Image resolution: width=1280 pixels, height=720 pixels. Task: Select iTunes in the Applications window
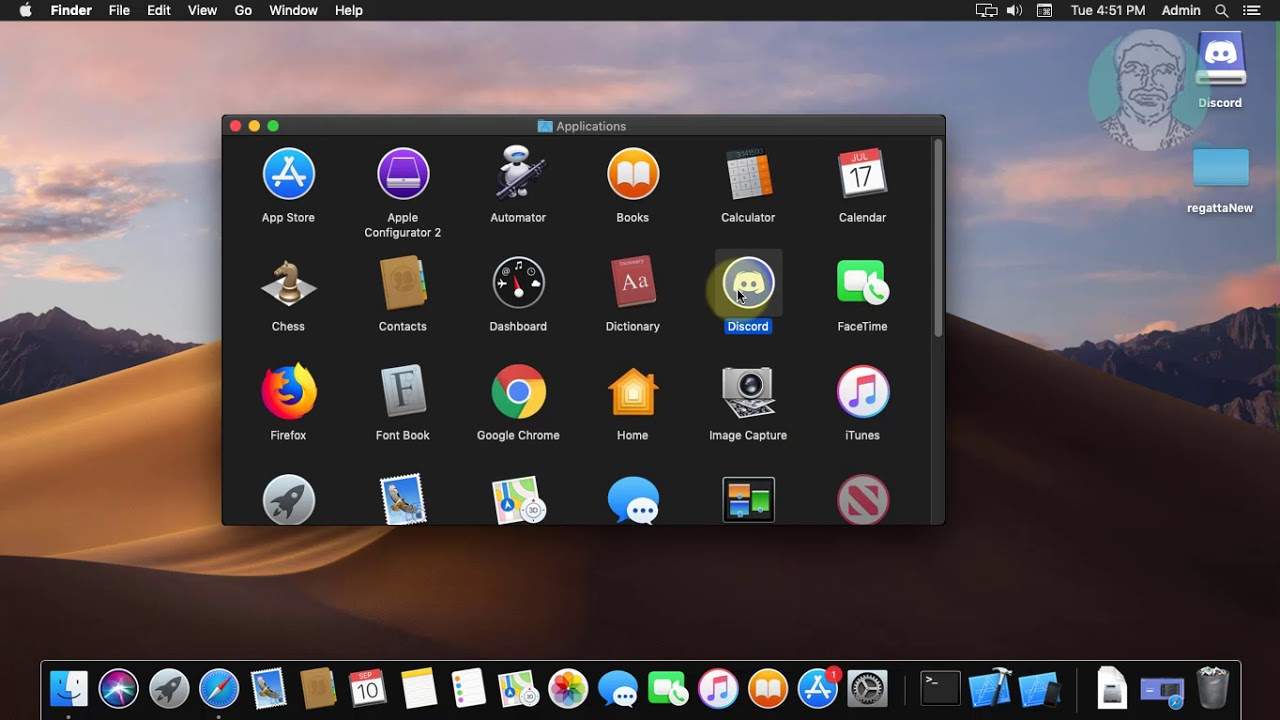(x=862, y=392)
